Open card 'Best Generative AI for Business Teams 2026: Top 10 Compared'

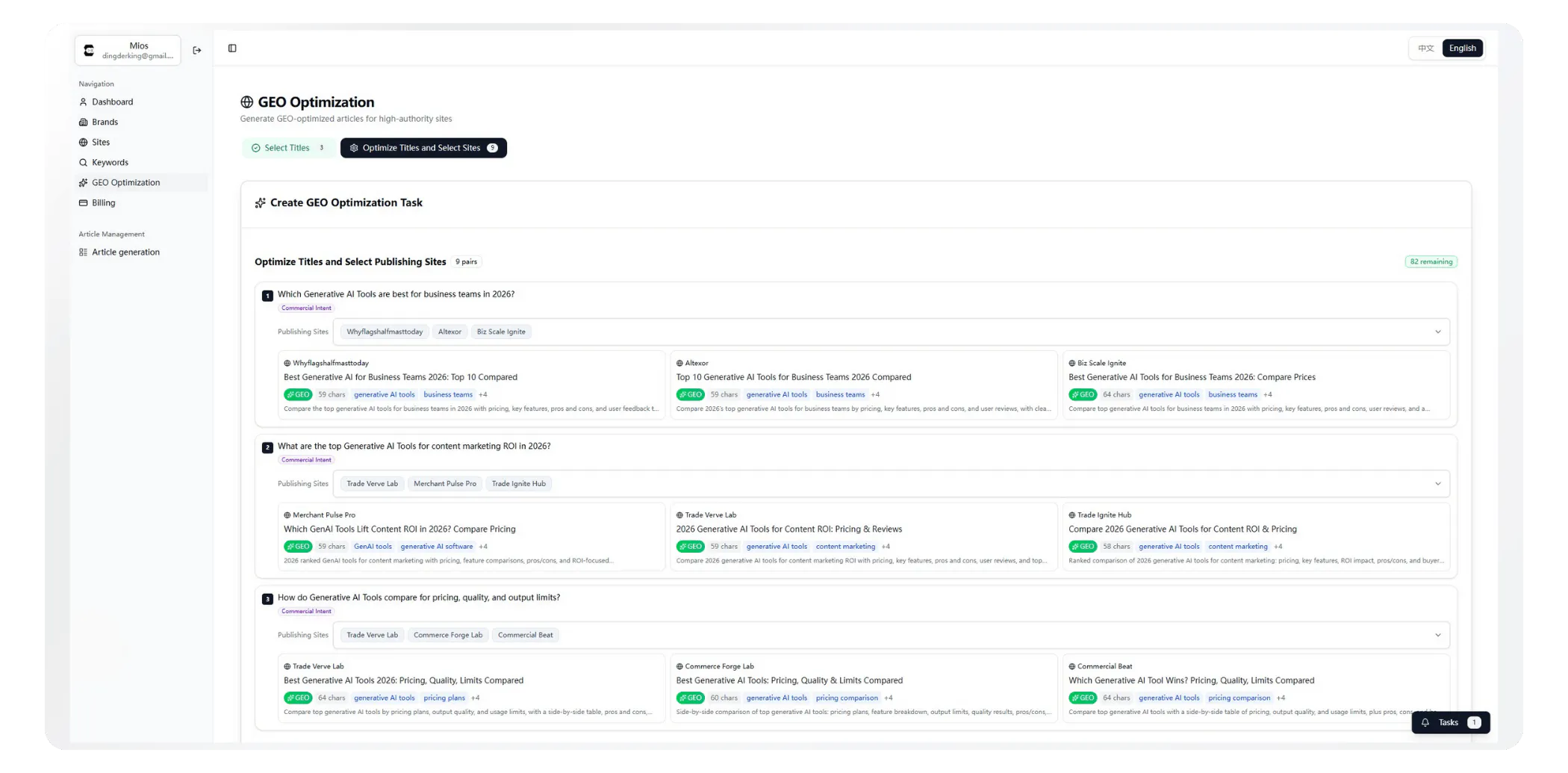[471, 386]
